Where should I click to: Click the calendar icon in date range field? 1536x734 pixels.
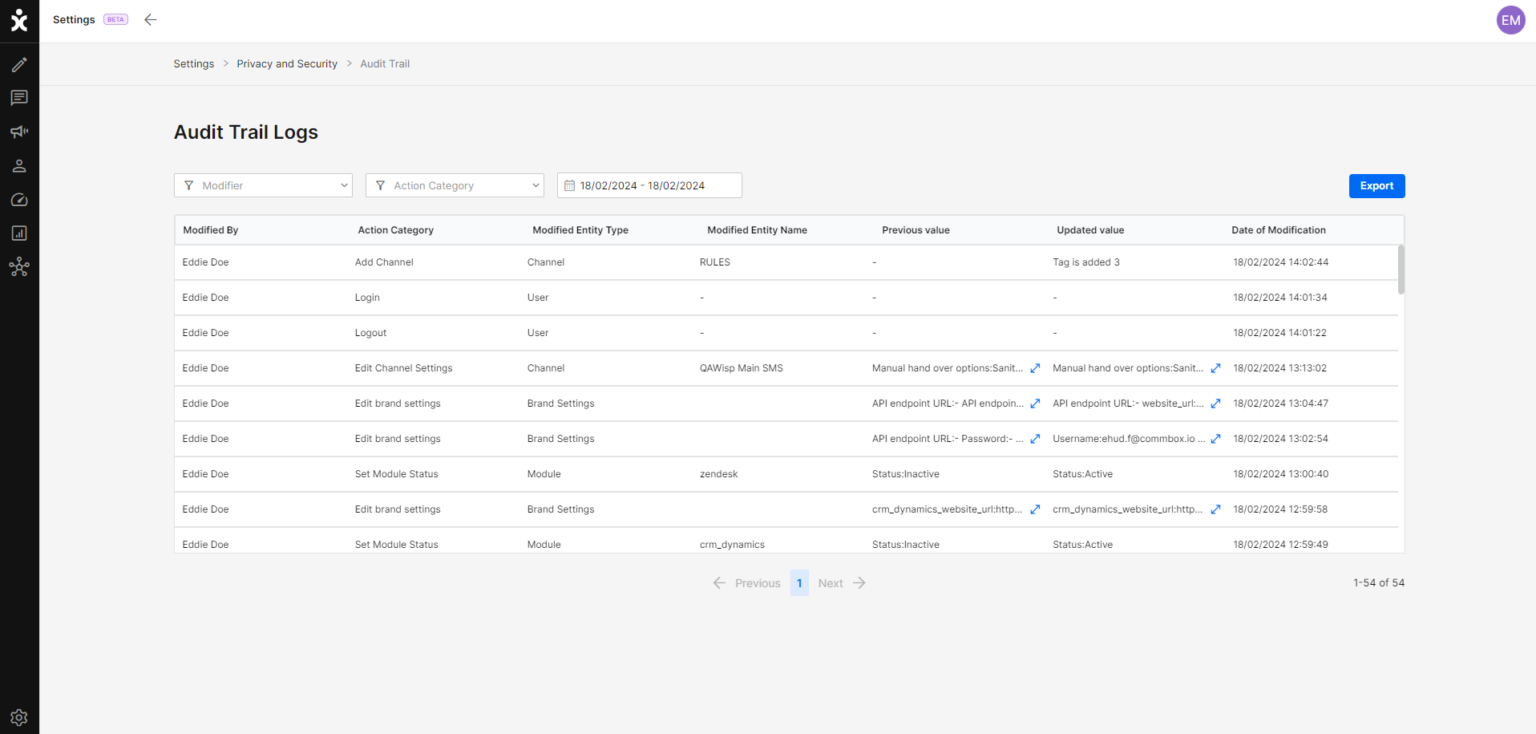(570, 185)
